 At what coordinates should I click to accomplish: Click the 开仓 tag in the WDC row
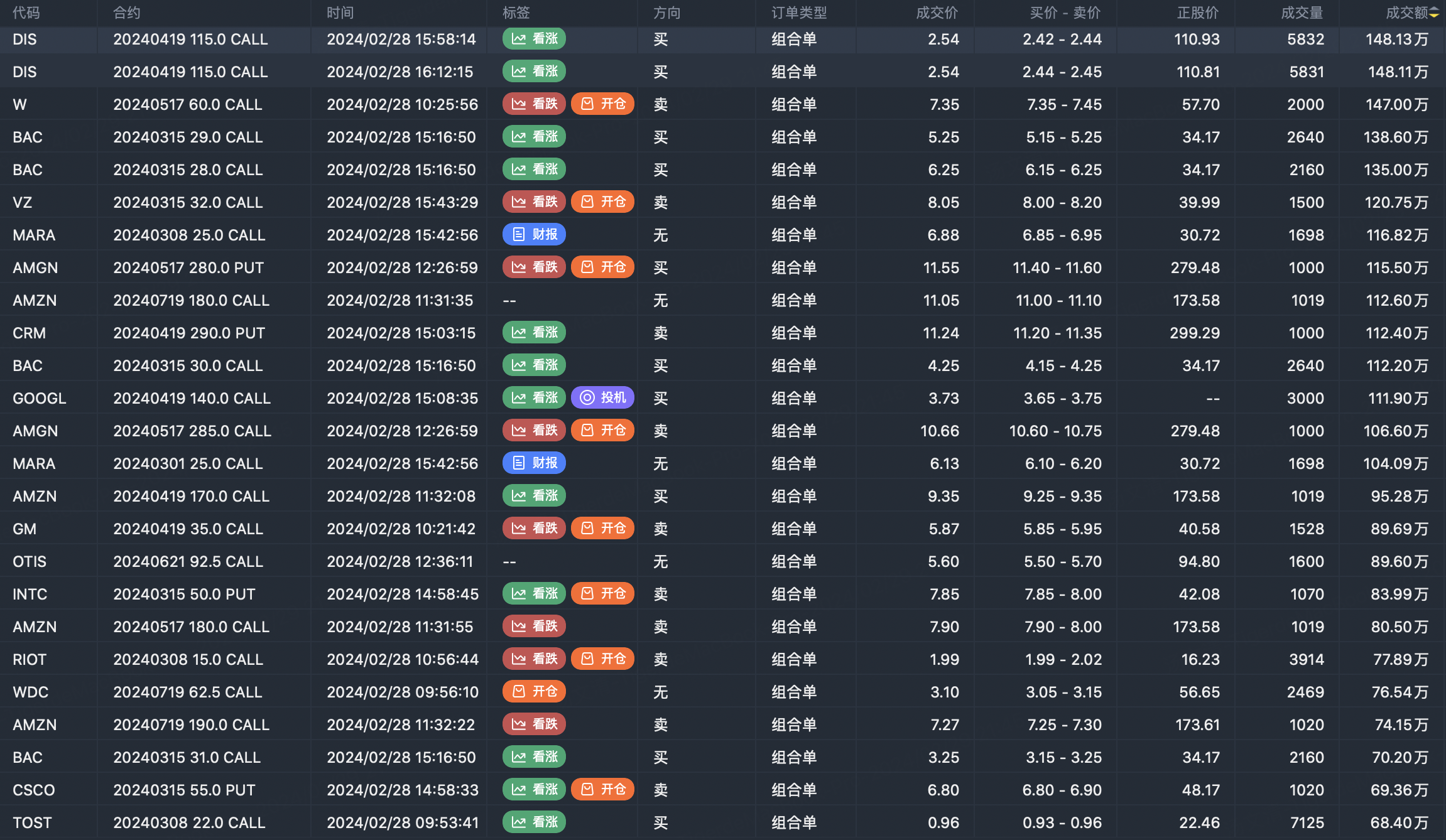tap(534, 692)
